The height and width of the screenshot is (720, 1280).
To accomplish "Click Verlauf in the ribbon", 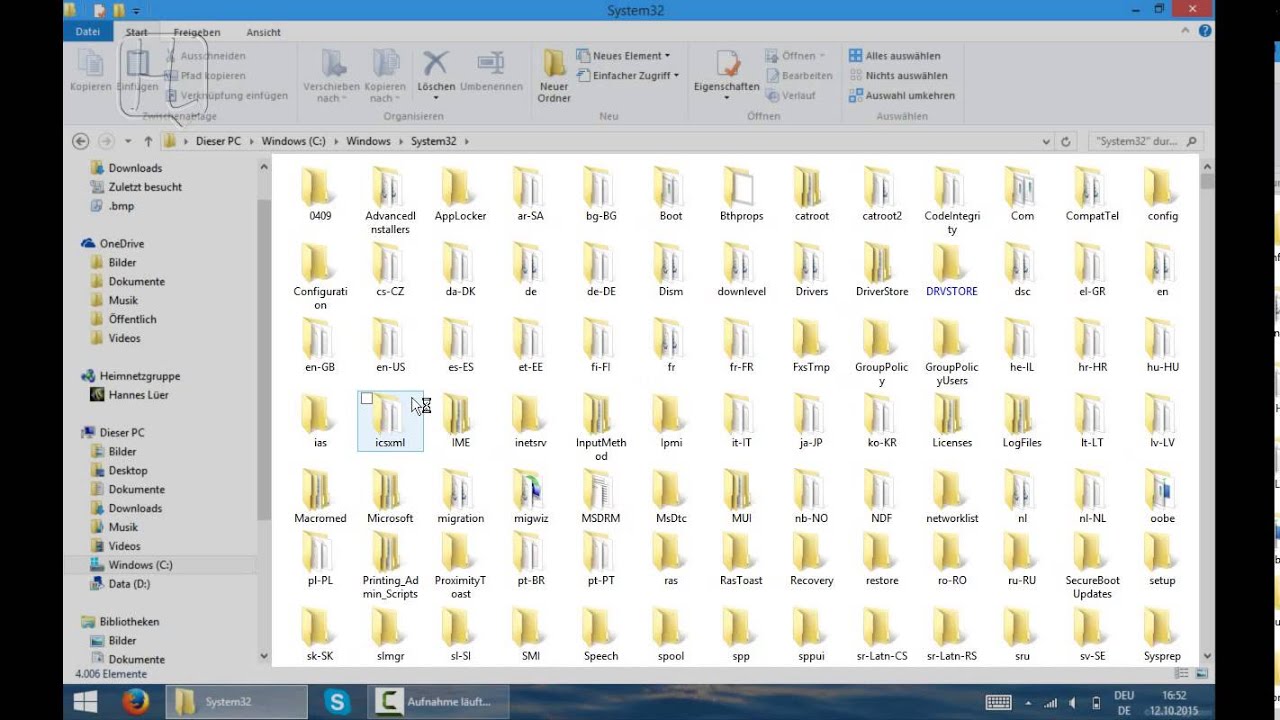I will tap(791, 95).
